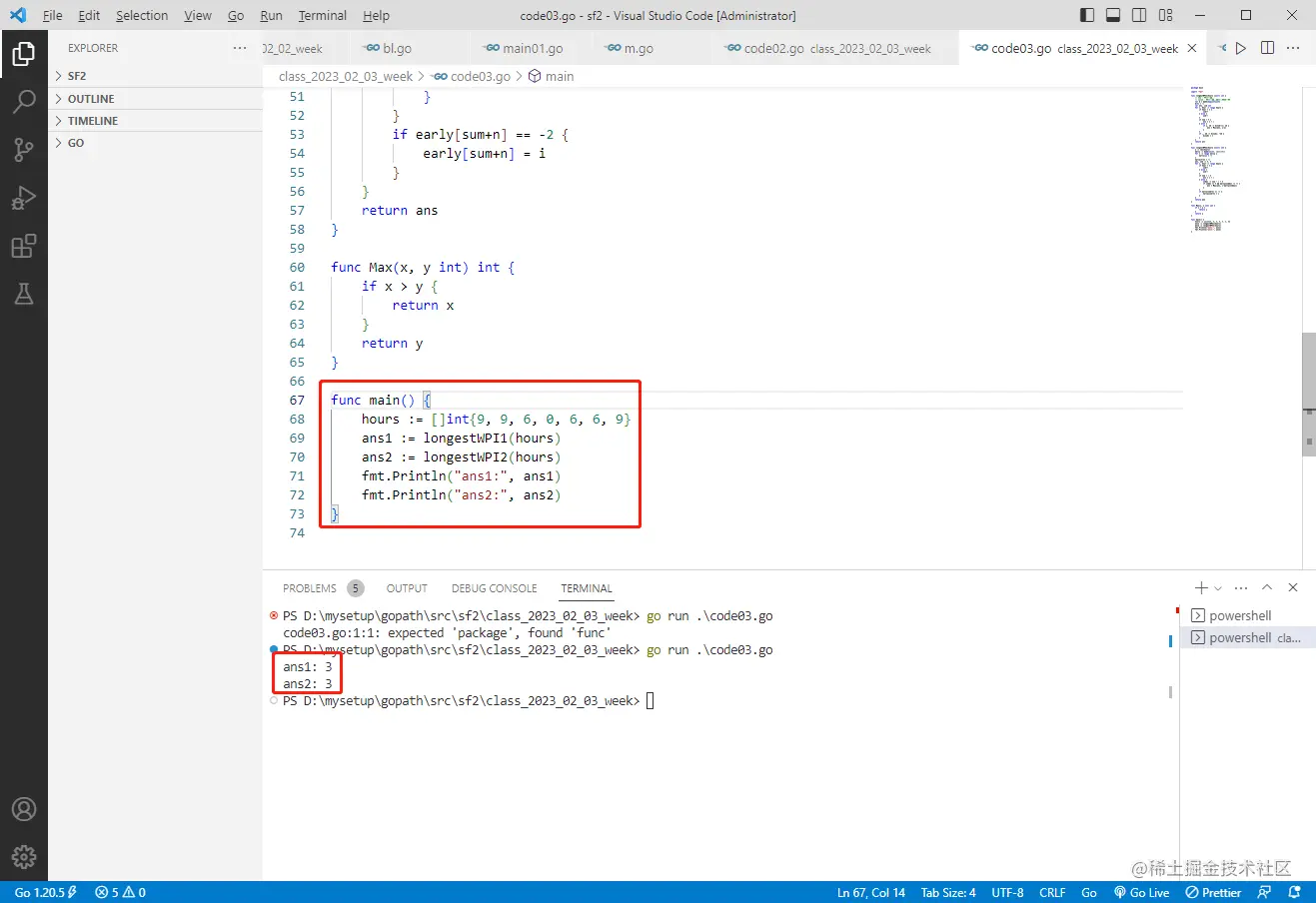Switch to the code02.go editor tab
This screenshot has height=903, width=1316.
834,48
